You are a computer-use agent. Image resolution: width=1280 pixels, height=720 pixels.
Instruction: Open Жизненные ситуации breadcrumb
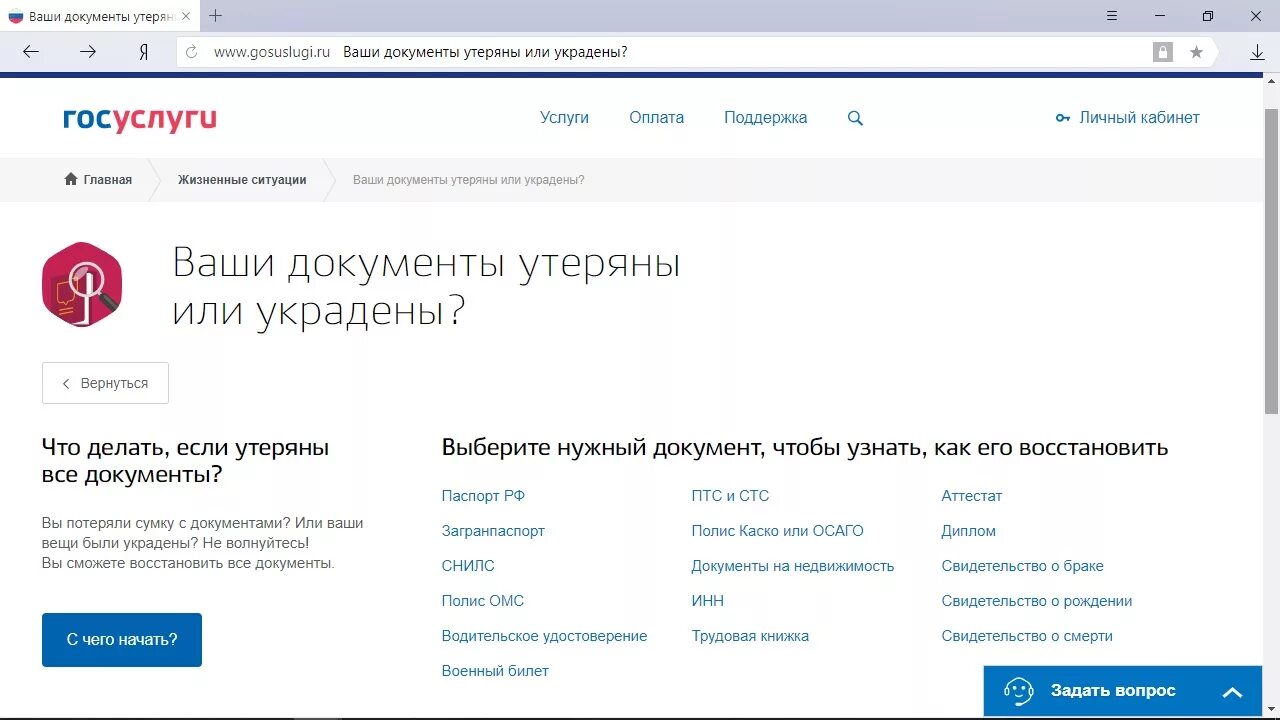tap(242, 180)
